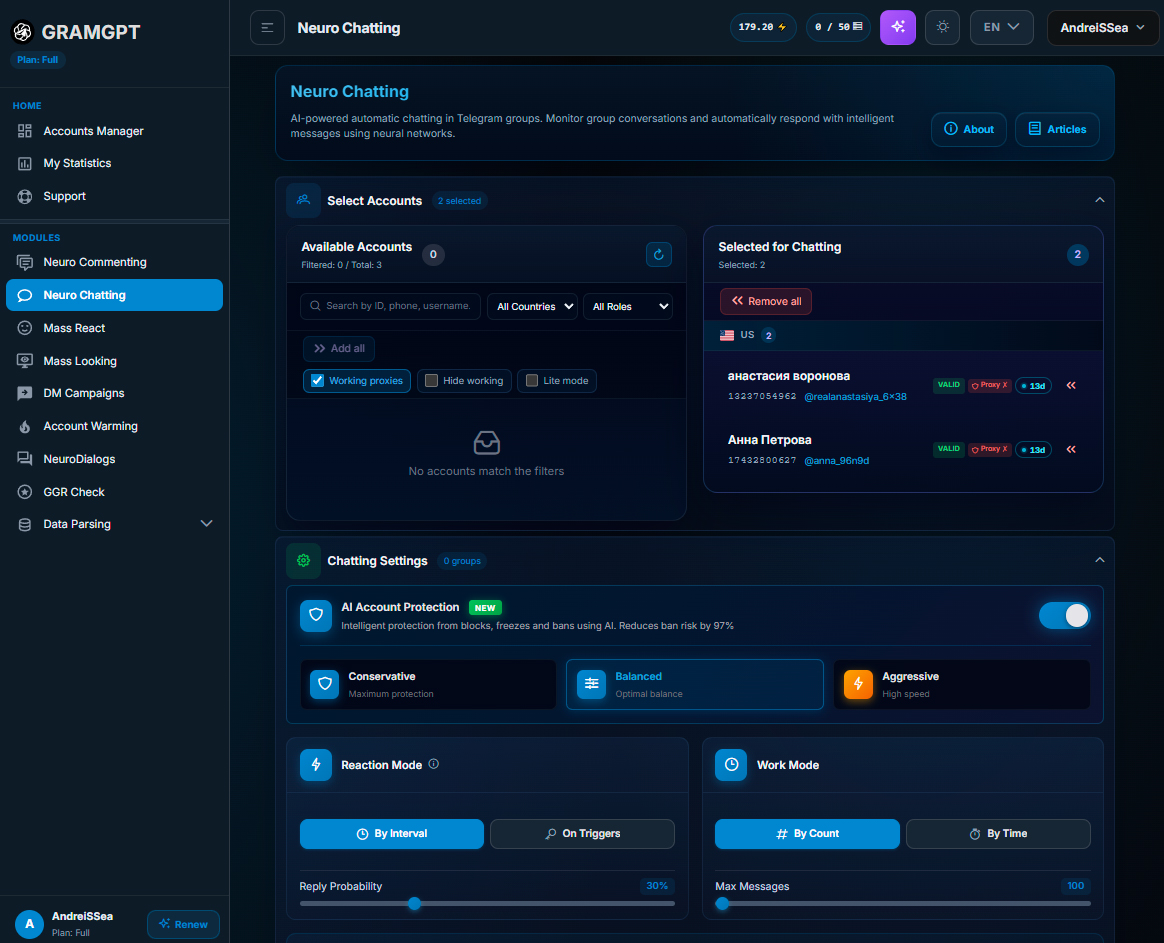Viewport: 1164px width, 943px height.
Task: Click the Work Mode clock icon
Action: pyautogui.click(x=731, y=765)
